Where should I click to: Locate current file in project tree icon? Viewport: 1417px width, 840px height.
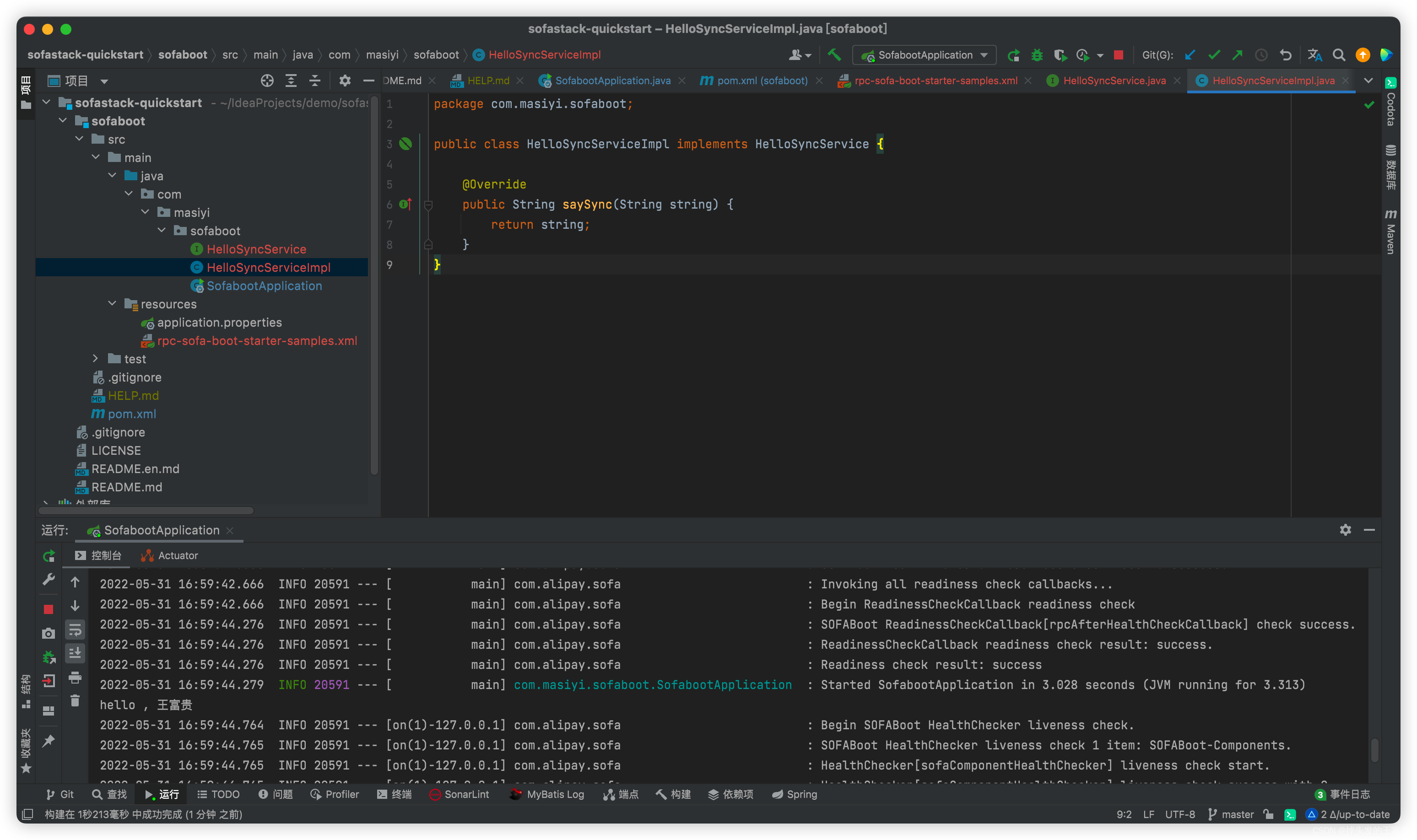click(x=267, y=81)
